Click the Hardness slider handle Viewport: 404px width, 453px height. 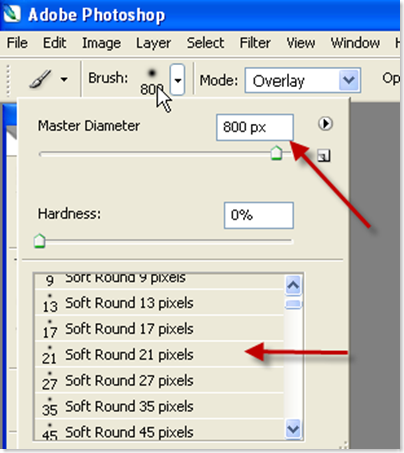coord(40,241)
